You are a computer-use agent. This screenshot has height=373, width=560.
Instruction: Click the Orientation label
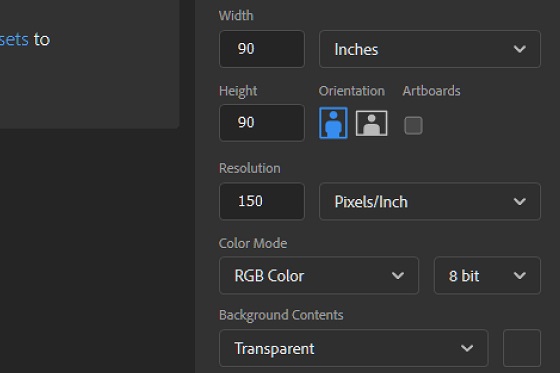coord(352,91)
